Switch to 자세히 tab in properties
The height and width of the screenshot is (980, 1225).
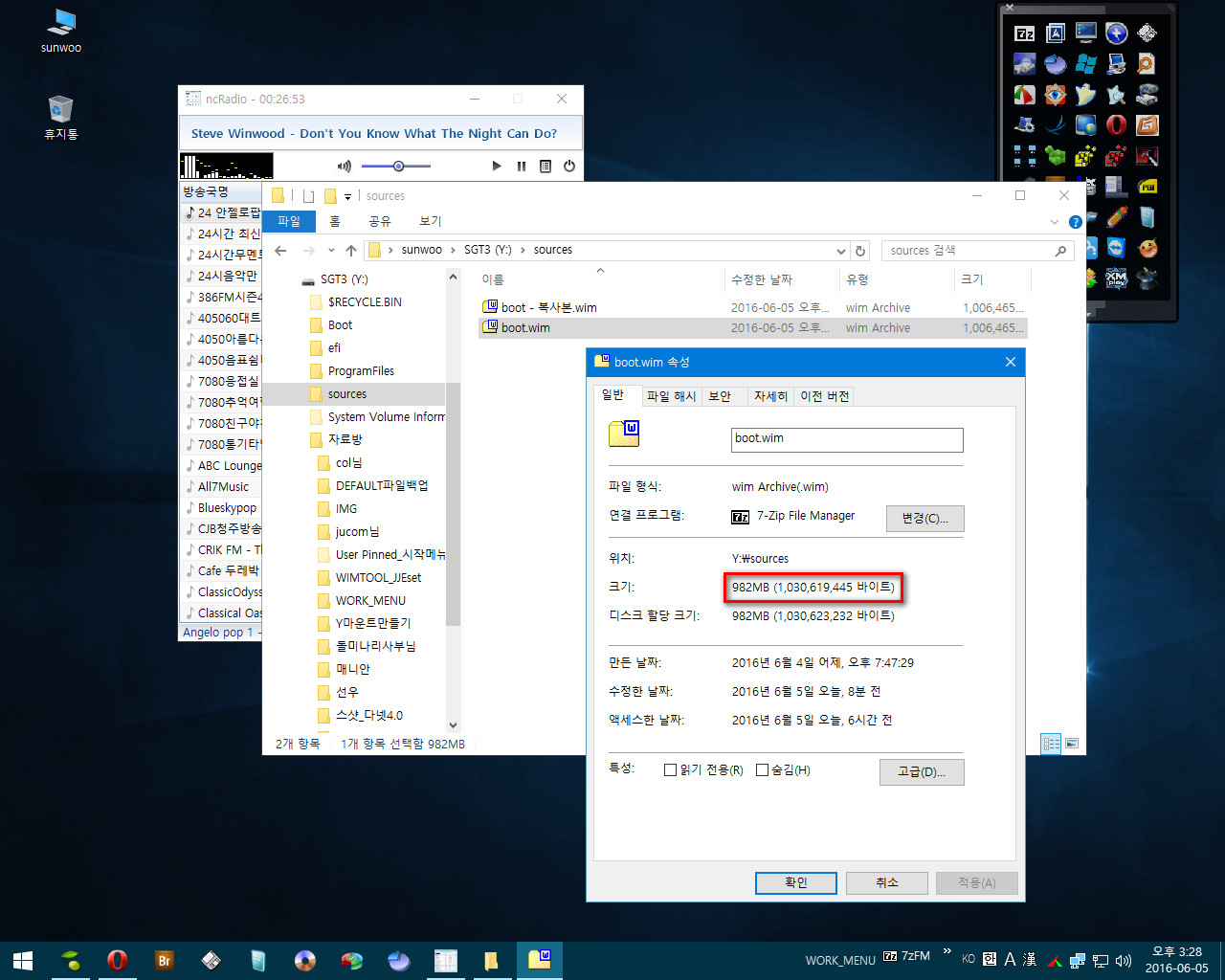tap(770, 396)
